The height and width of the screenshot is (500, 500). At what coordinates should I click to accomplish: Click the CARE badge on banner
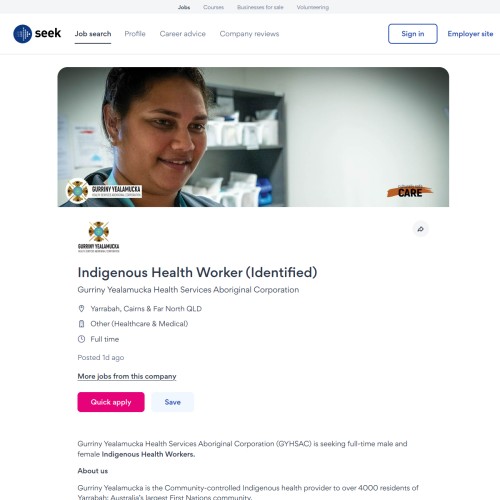pos(410,191)
